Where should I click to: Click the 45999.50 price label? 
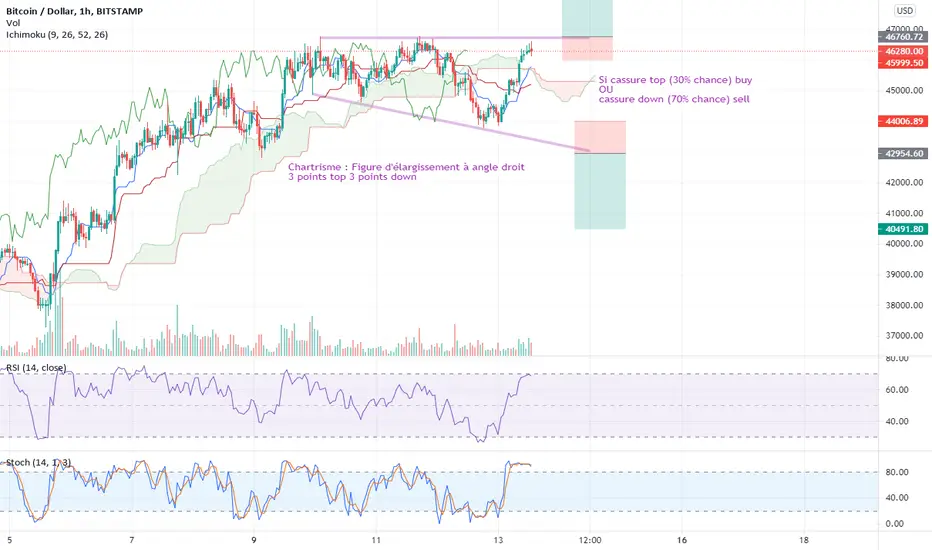pos(904,62)
